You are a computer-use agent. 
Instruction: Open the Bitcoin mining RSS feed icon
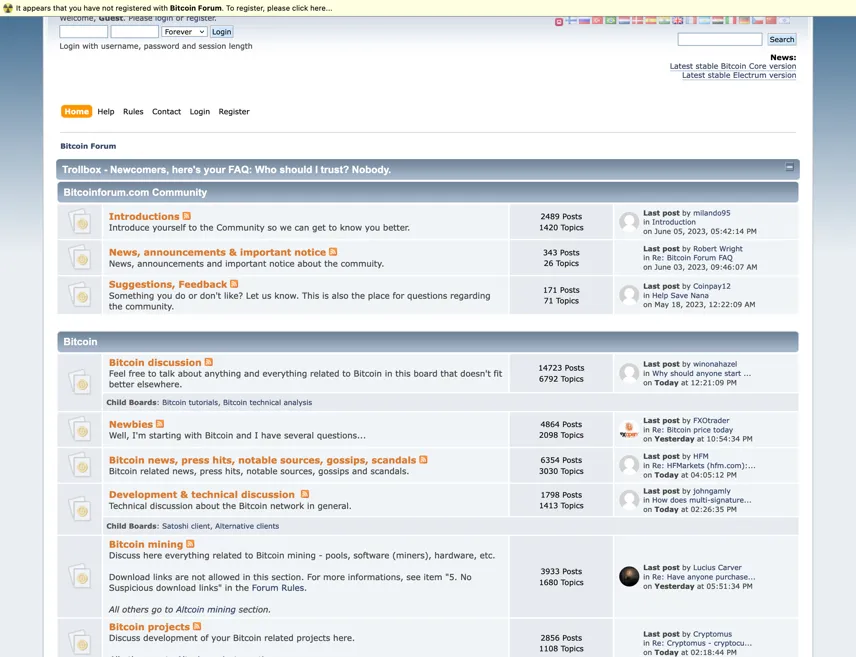(190, 544)
